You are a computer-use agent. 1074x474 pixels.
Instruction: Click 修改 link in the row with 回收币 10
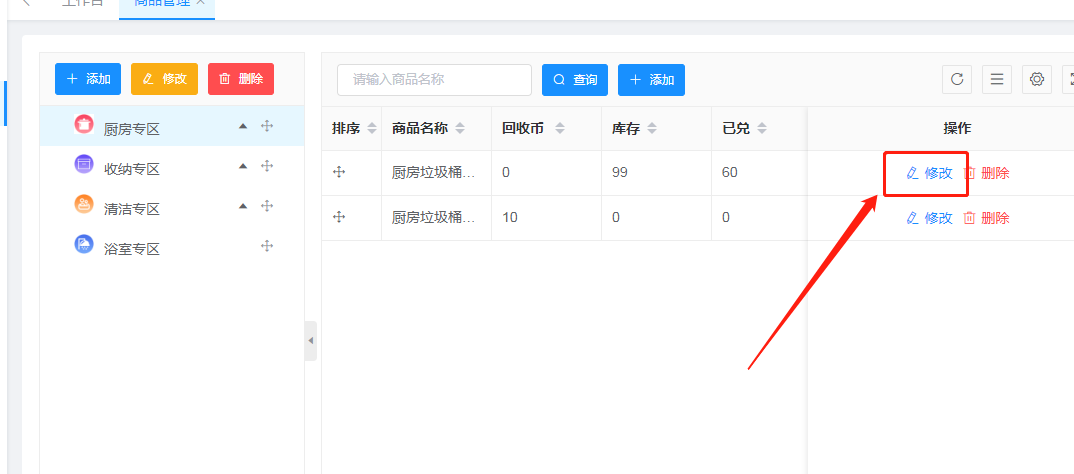[929, 219]
